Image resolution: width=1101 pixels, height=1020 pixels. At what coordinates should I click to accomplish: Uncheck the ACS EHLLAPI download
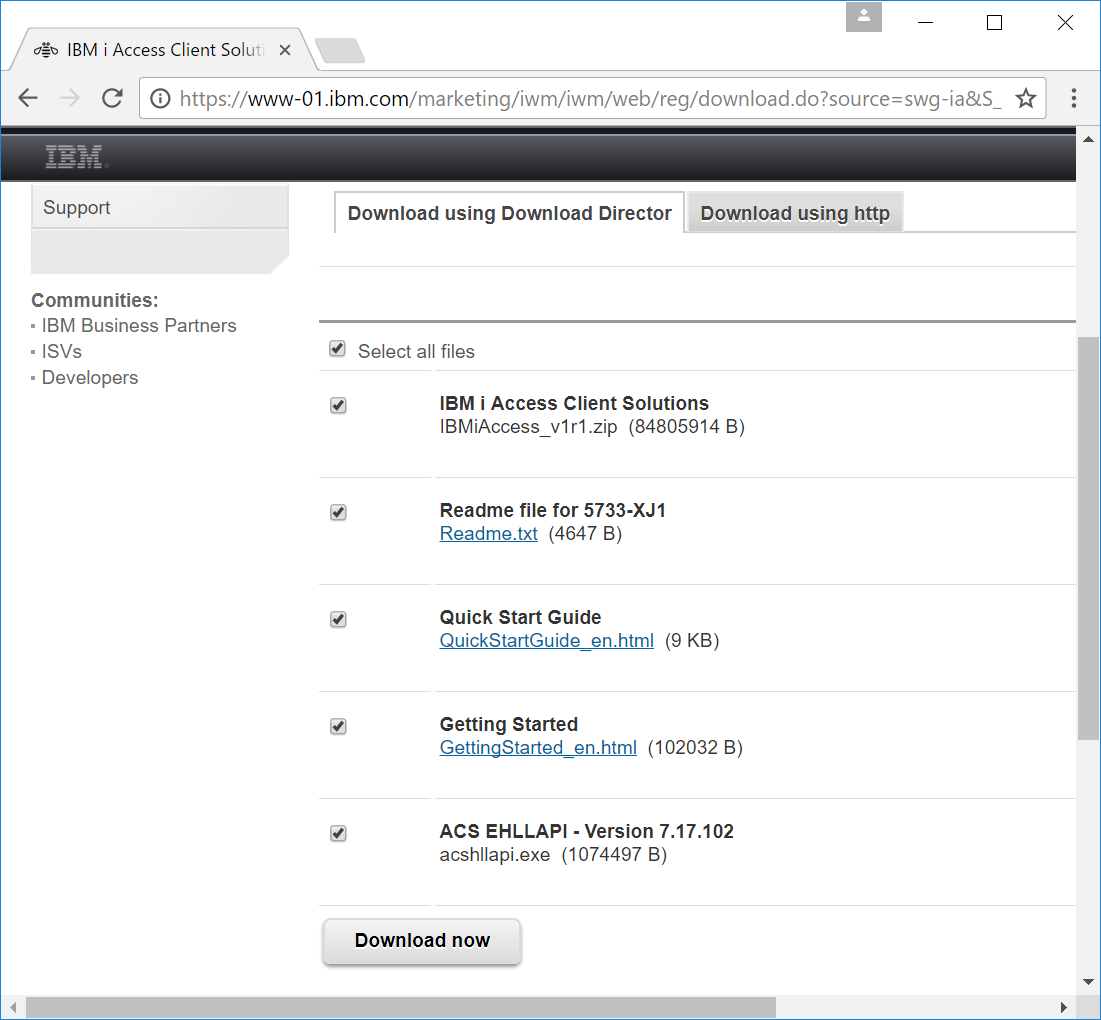click(x=338, y=833)
